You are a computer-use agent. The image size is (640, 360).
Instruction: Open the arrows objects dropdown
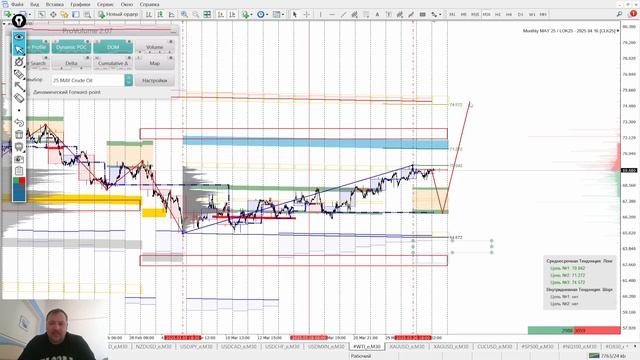(436, 14)
